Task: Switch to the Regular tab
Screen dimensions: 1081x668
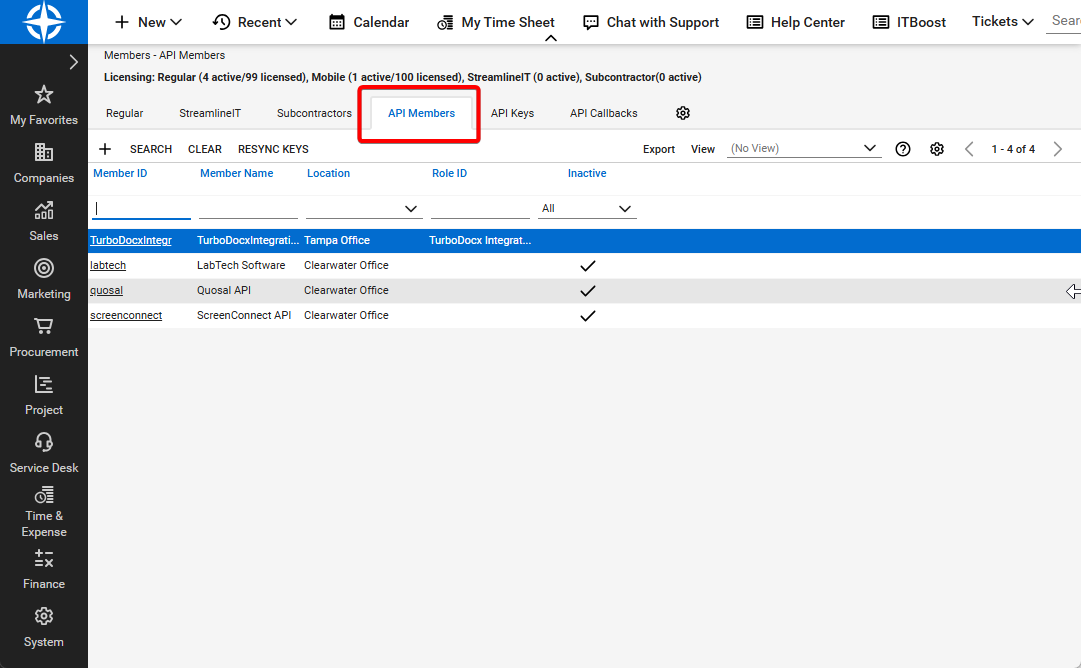Action: (125, 113)
